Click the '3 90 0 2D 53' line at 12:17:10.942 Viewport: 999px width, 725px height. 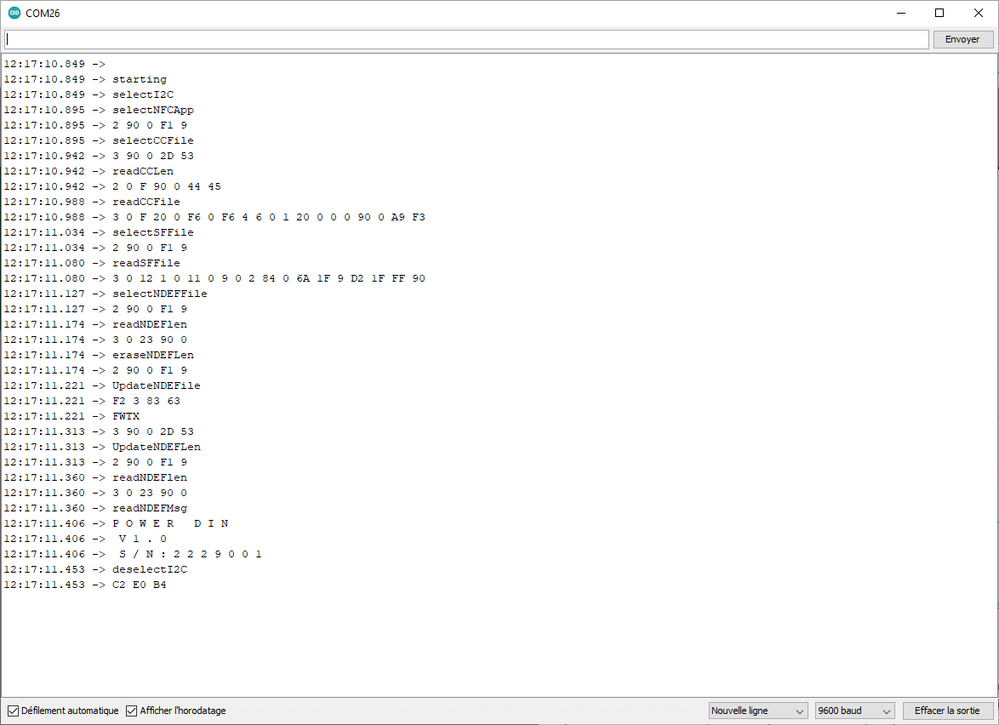pyautogui.click(x=99, y=156)
